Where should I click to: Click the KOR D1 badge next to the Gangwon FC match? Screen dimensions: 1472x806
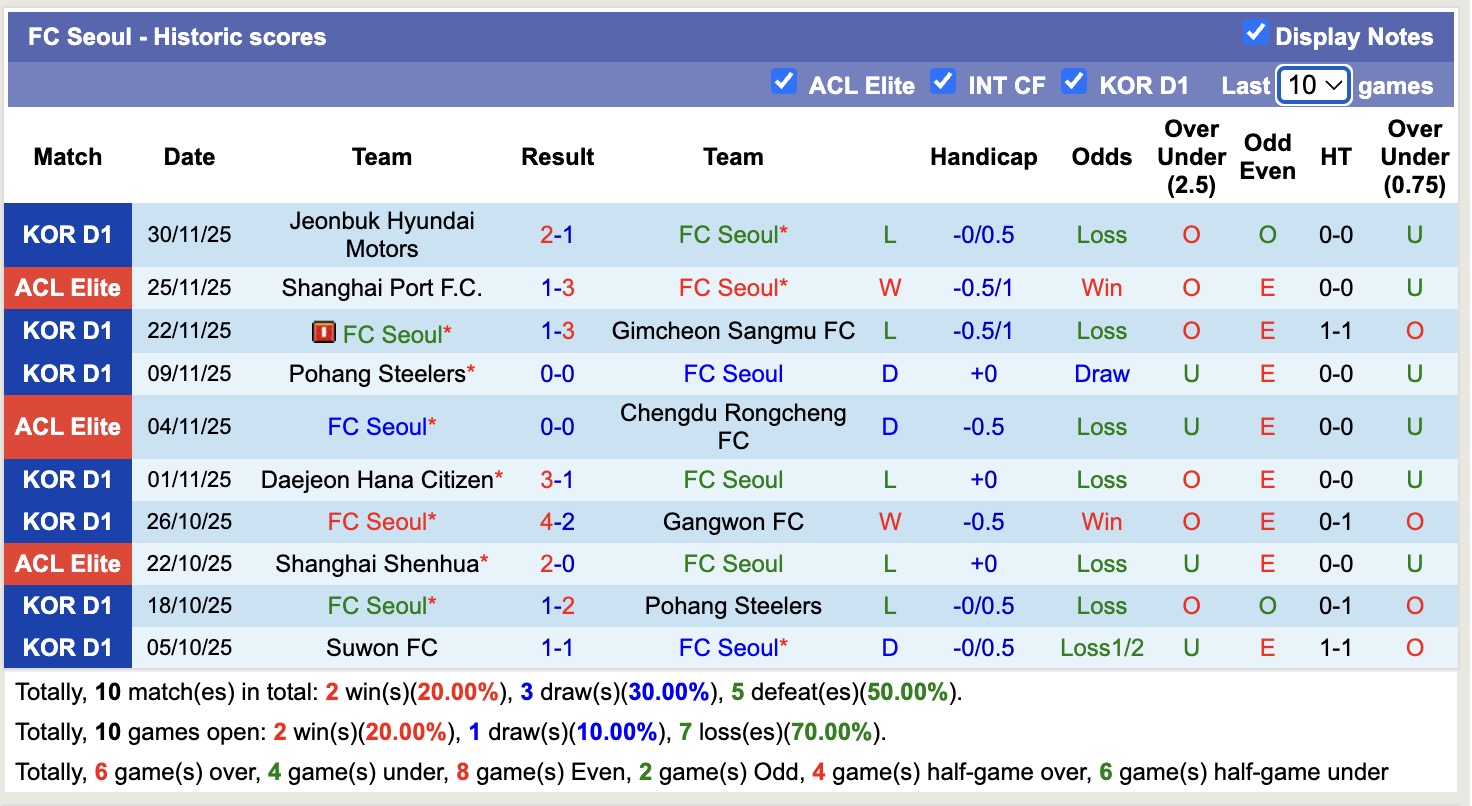(67, 521)
